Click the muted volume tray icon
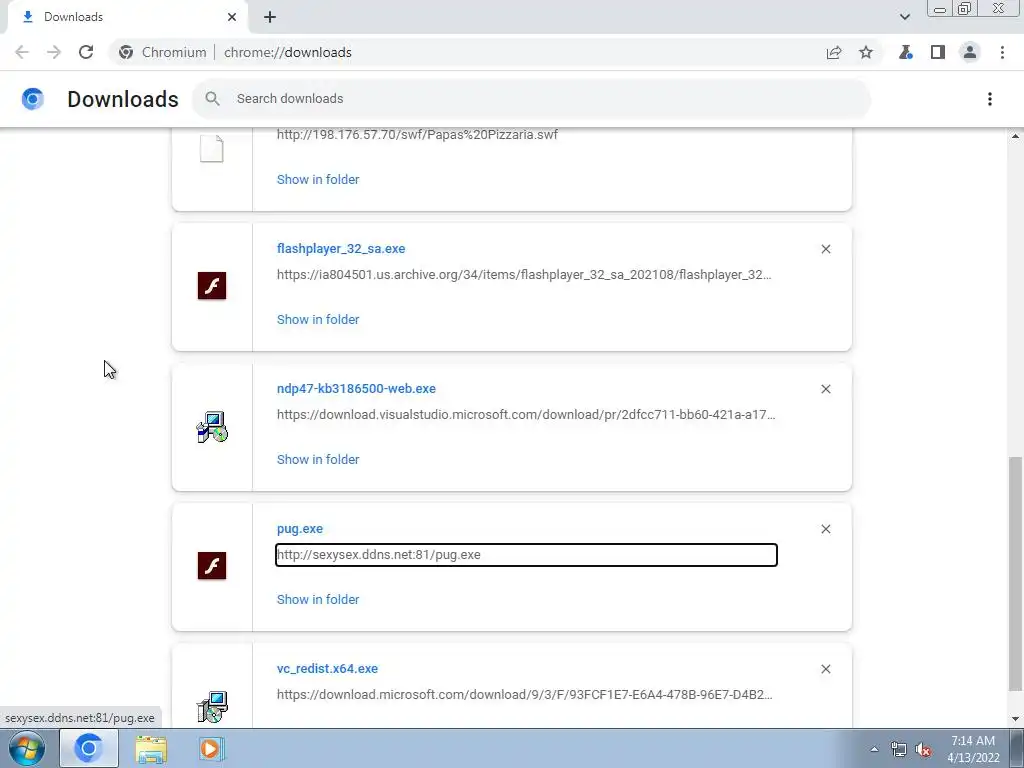Image resolution: width=1024 pixels, height=768 pixels. pos(923,749)
